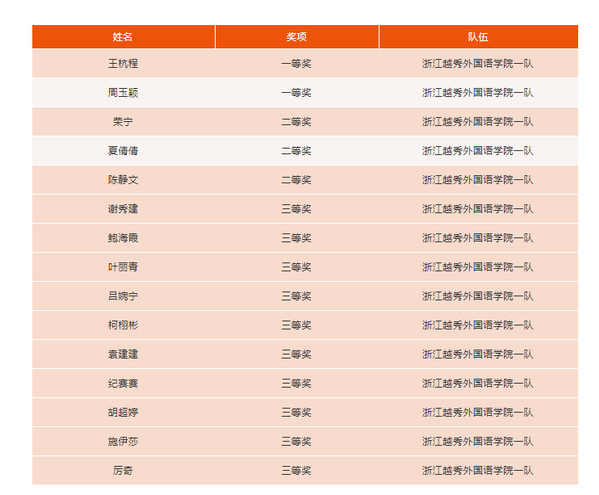Click the name 夏倩倩 in the table

(123, 150)
